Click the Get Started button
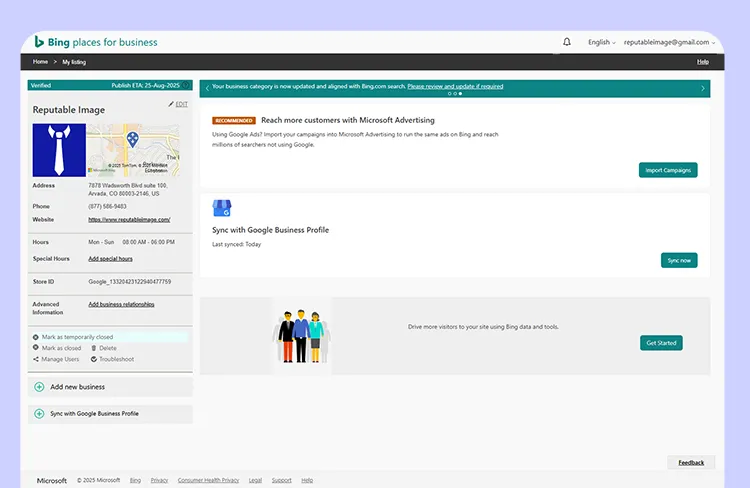The width and height of the screenshot is (750, 488). 661,343
